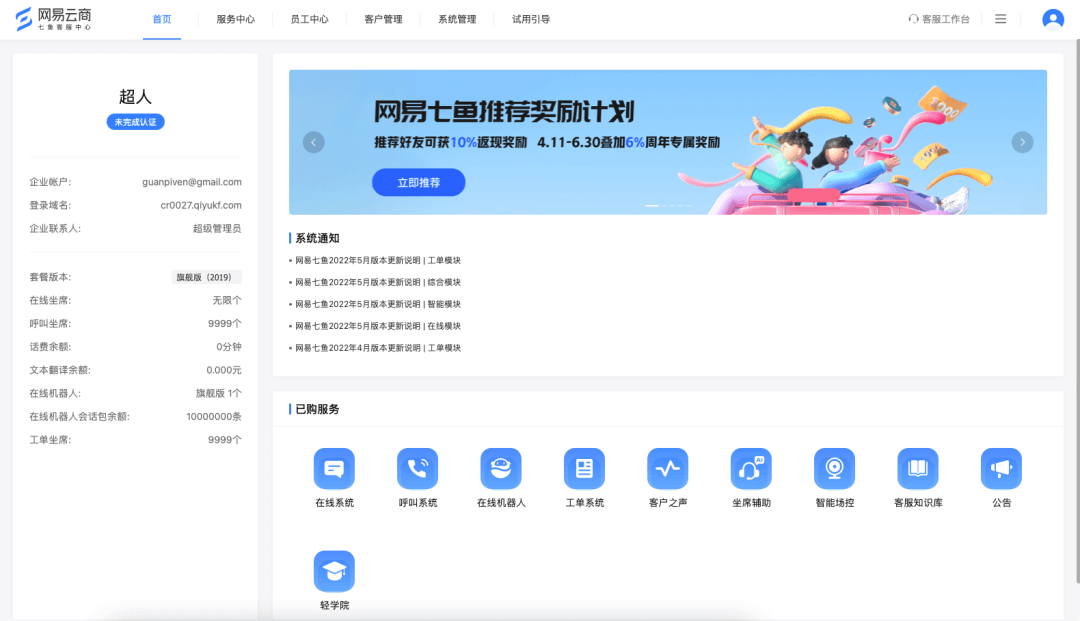Open the 智能场控 webcam icon
The height and width of the screenshot is (621, 1080).
[834, 468]
